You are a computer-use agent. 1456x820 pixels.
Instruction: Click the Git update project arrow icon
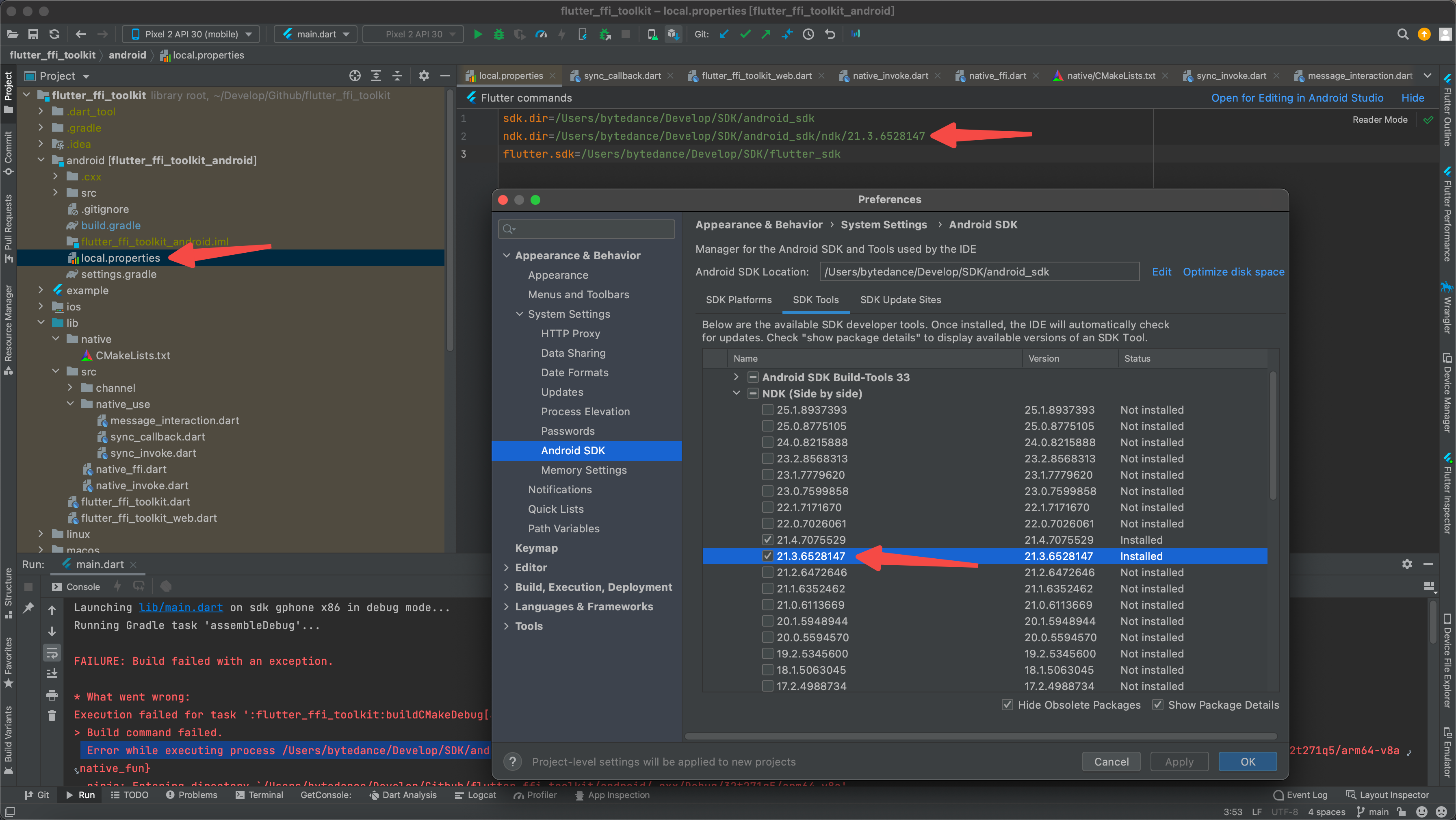coord(724,34)
